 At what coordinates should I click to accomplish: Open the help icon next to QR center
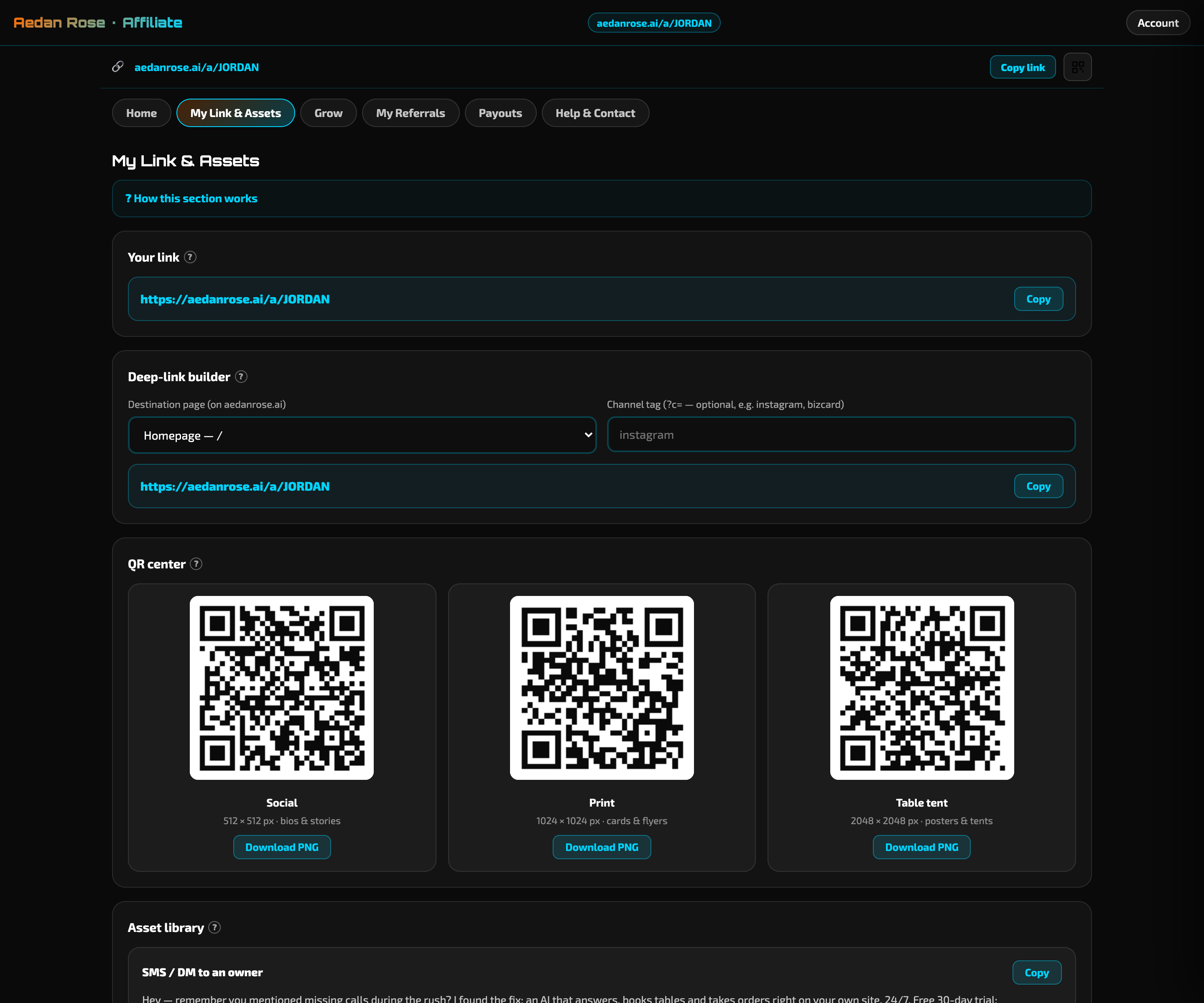pos(196,564)
